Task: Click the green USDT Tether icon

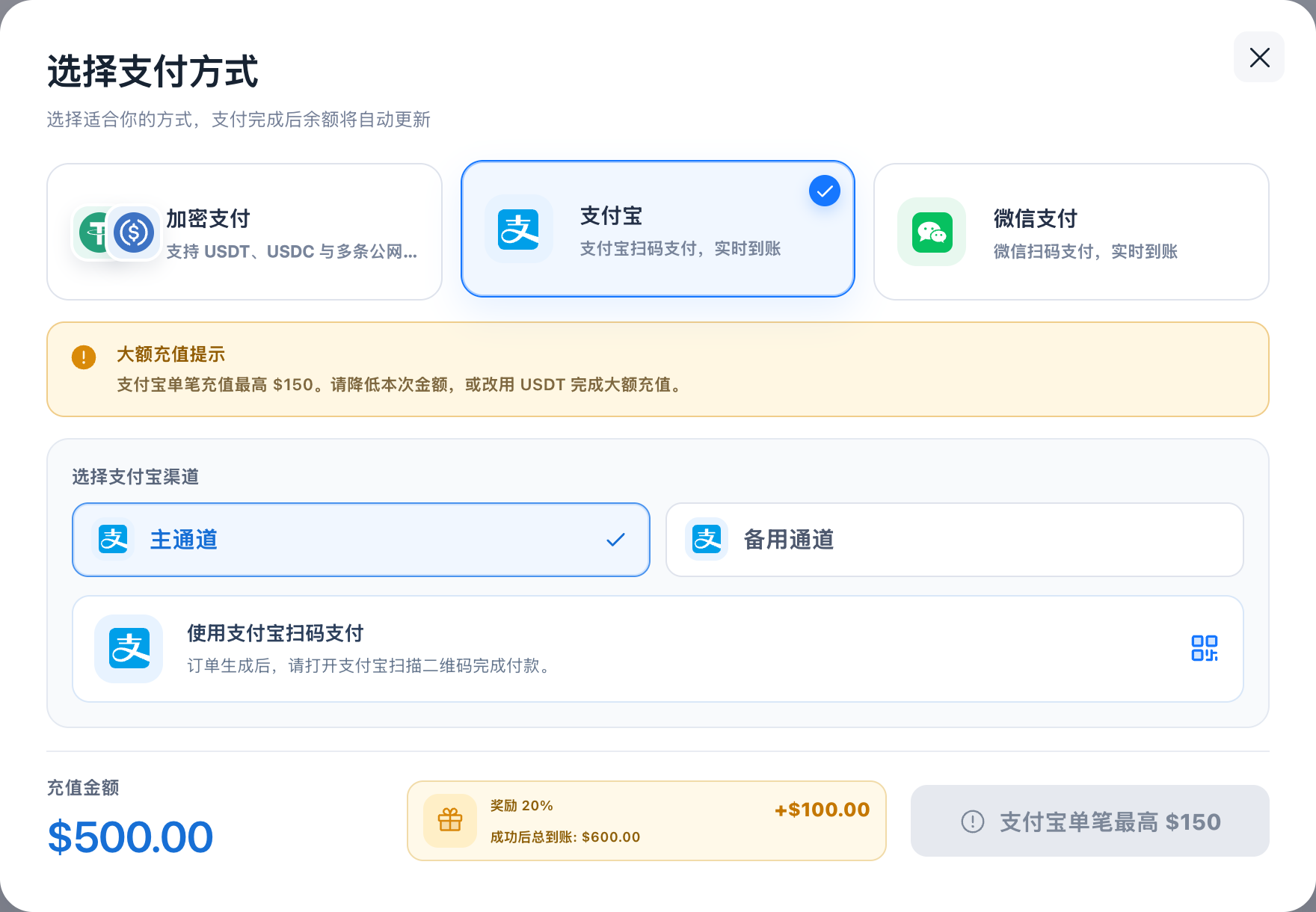Action: click(93, 232)
